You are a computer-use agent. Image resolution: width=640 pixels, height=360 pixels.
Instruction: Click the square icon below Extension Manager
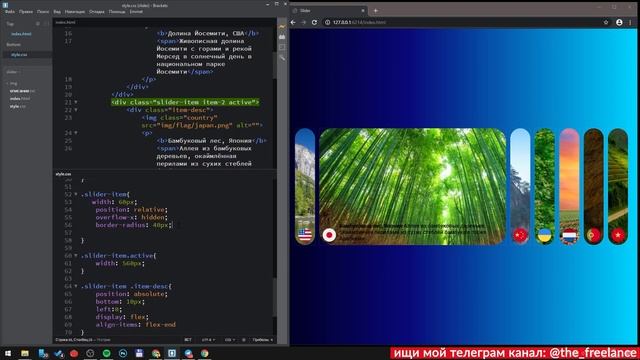[x=282, y=47]
